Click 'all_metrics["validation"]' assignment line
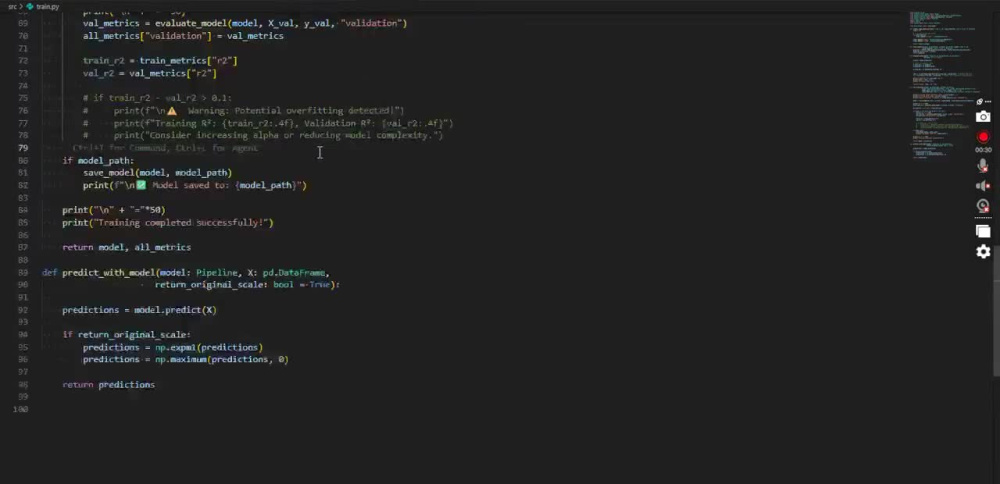Viewport: 1000px width, 484px height. tap(183, 36)
